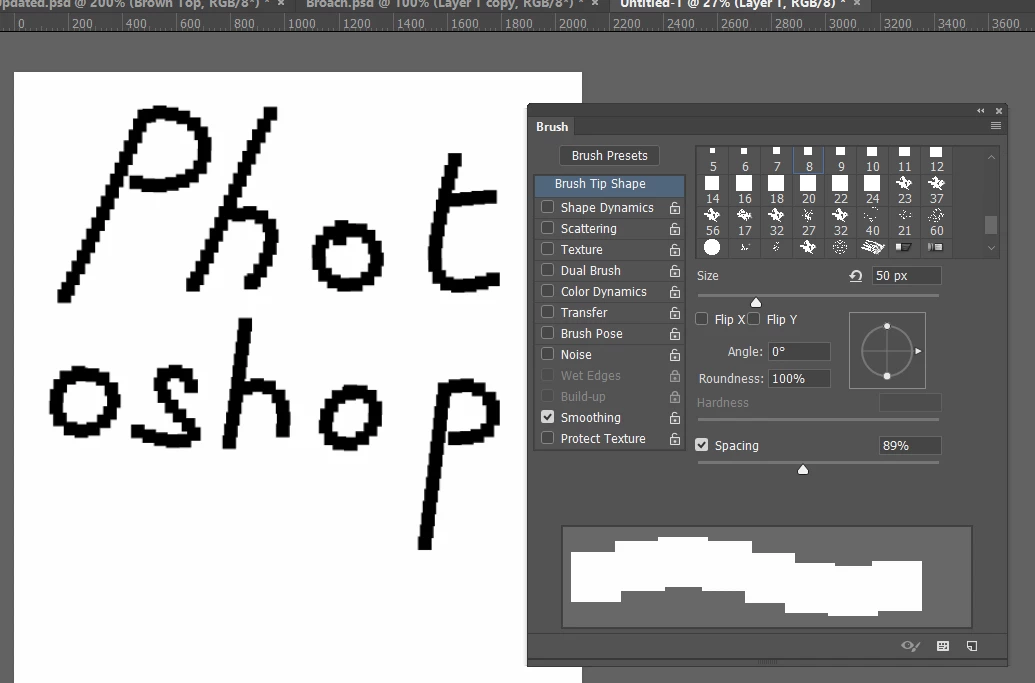Select the brush preset labeled 17
This screenshot has height=683, width=1035.
[x=745, y=222]
